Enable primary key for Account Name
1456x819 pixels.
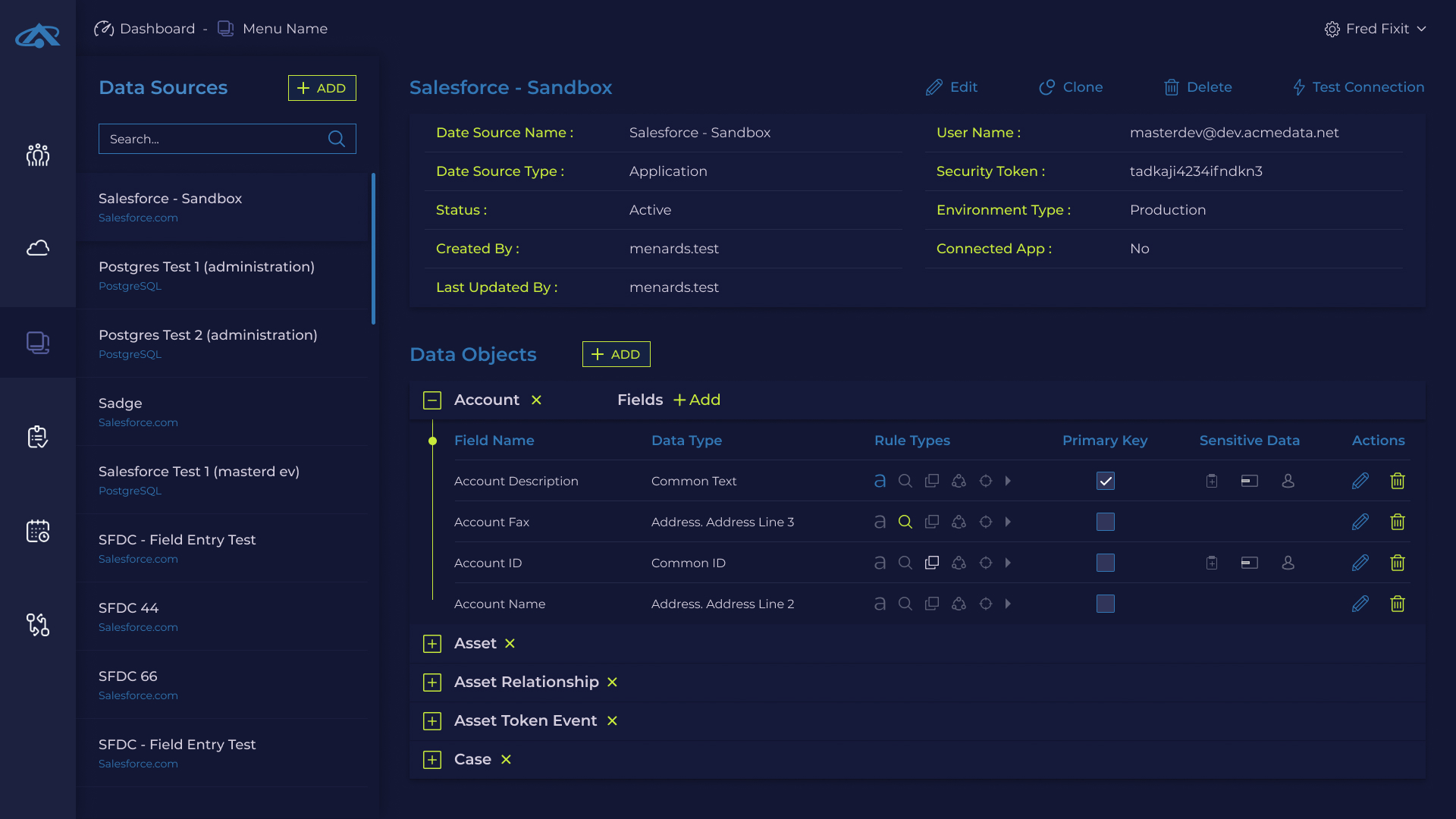tap(1105, 604)
